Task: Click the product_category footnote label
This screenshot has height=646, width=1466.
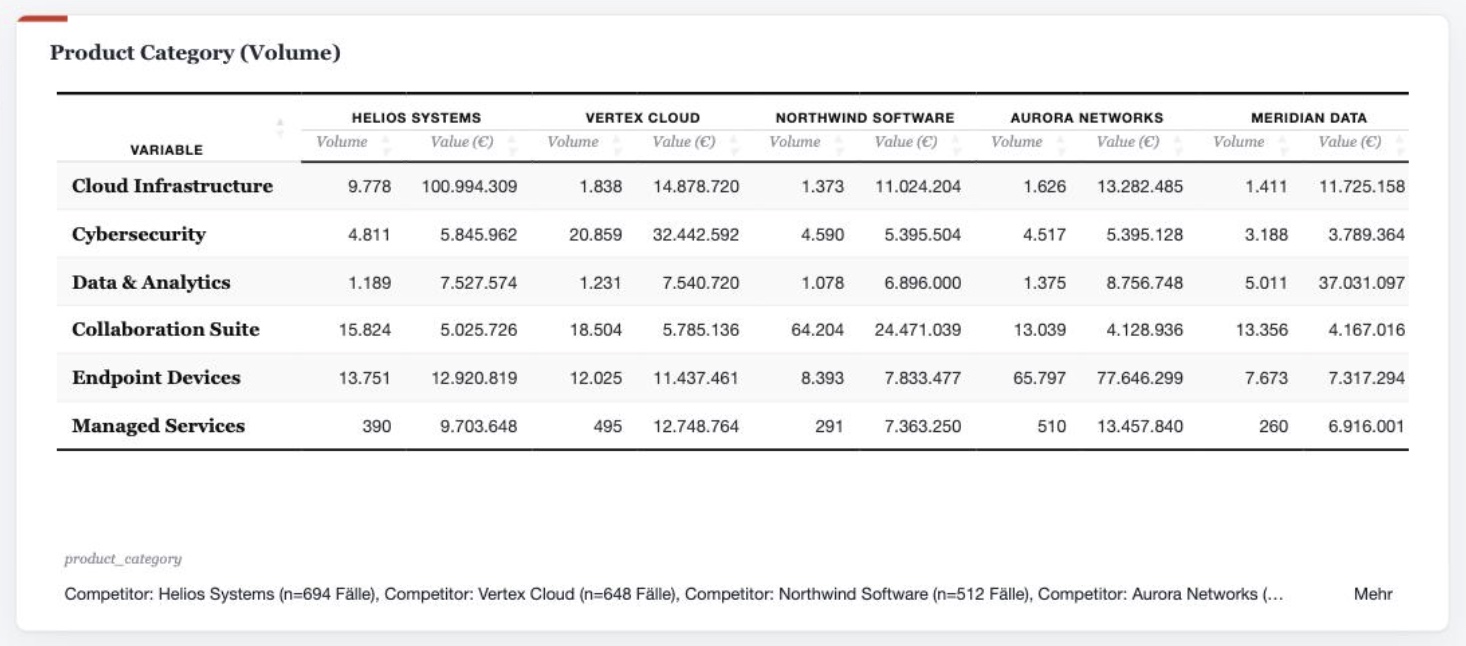Action: click(x=123, y=559)
